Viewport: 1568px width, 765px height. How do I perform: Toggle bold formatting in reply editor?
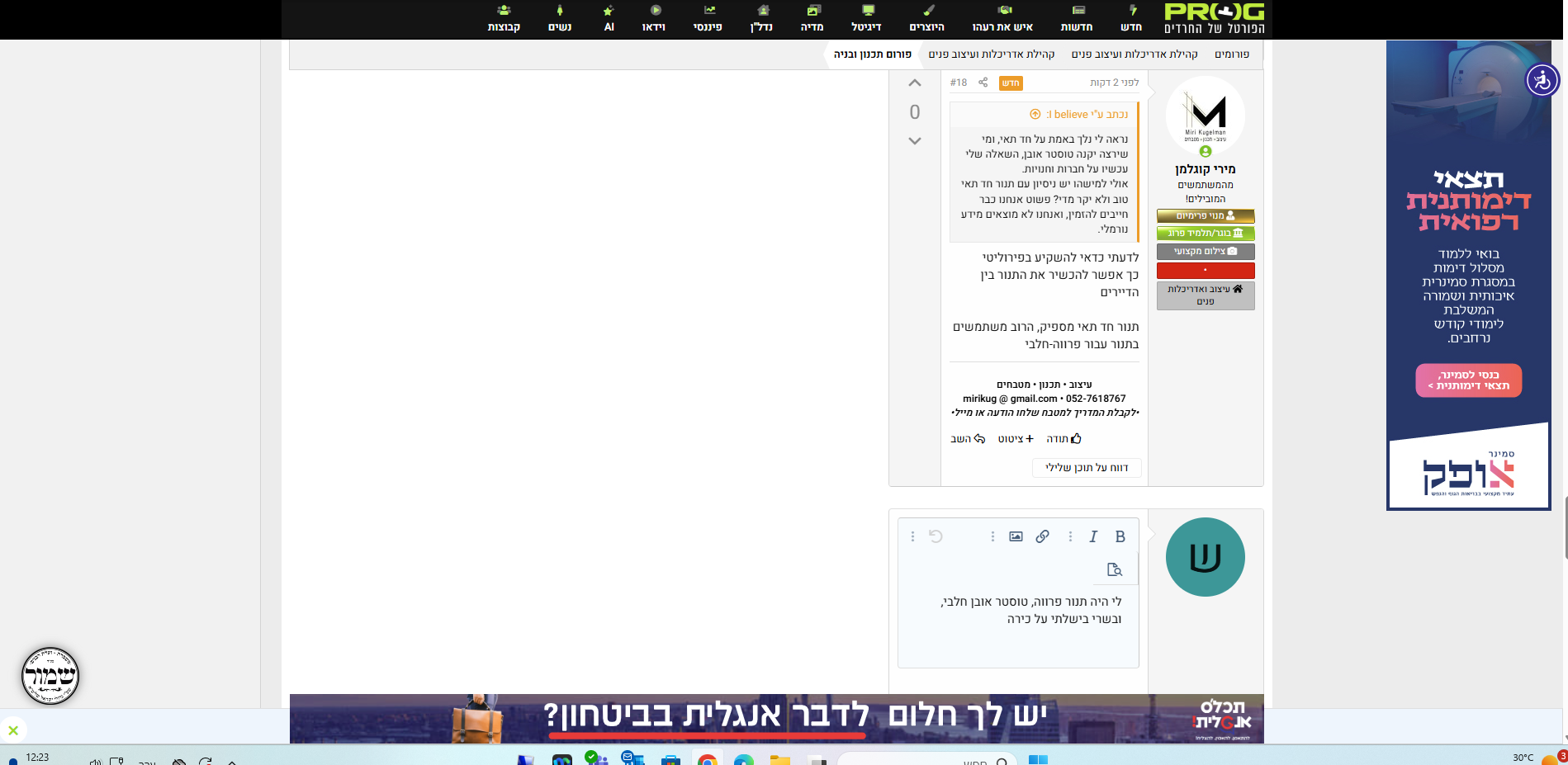pos(1120,536)
